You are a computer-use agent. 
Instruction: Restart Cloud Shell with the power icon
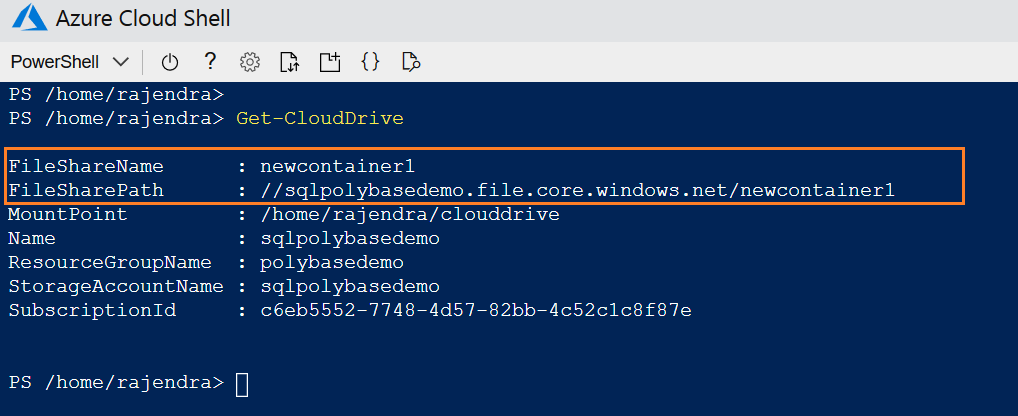(x=170, y=62)
